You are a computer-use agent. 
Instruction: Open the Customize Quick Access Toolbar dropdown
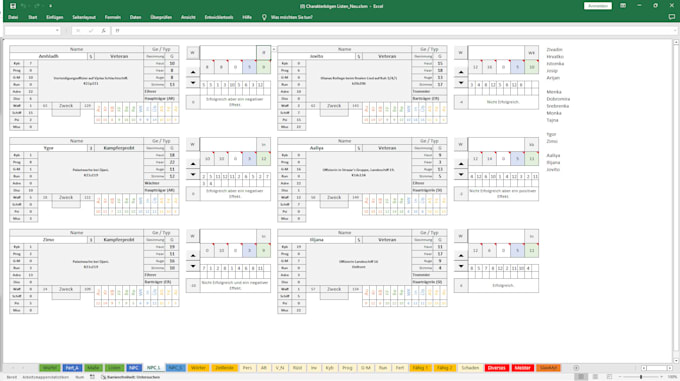pos(50,6)
